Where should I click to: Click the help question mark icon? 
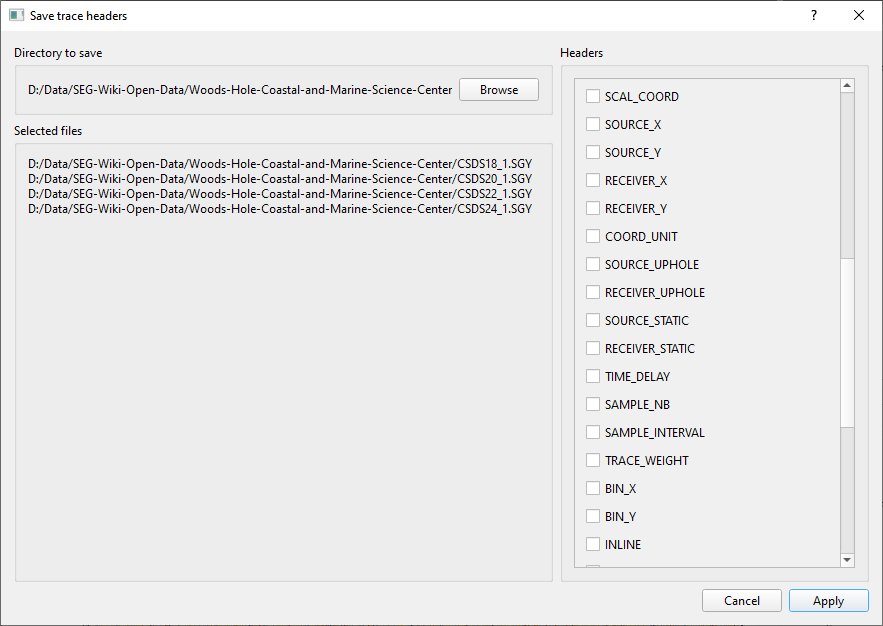813,16
